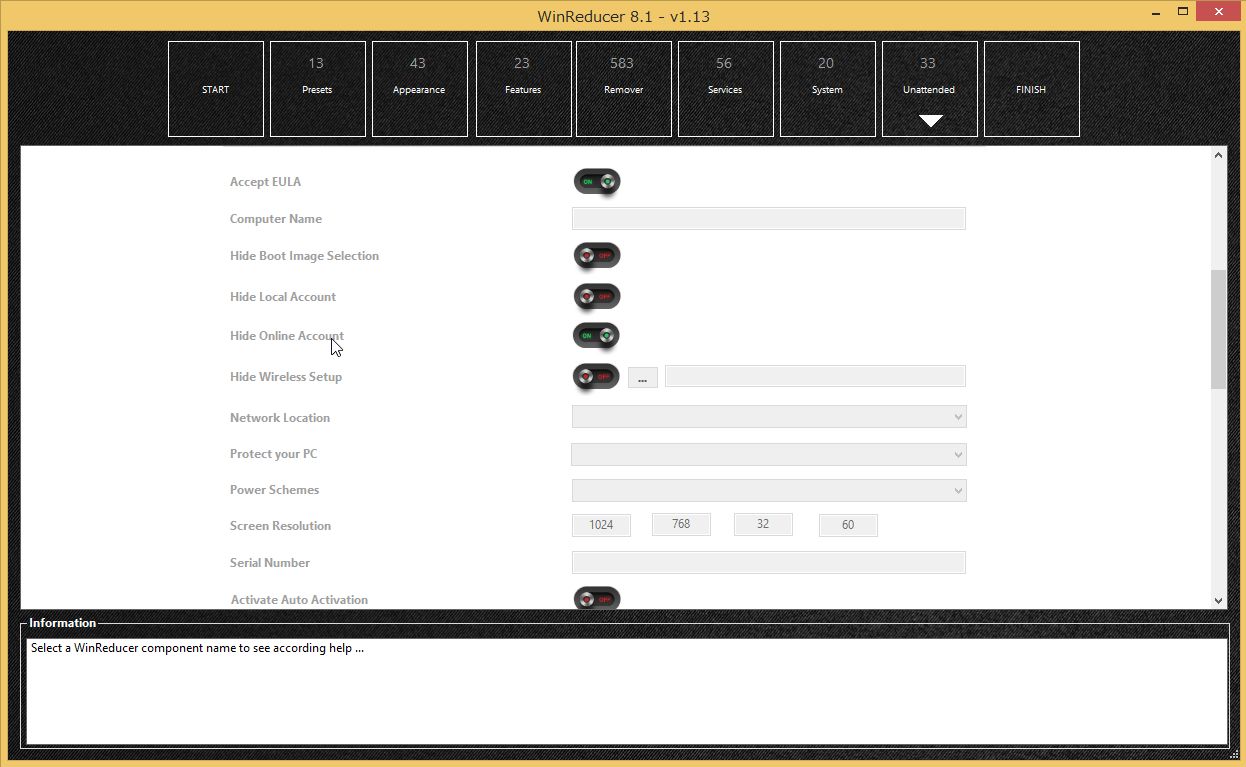The image size is (1246, 767).
Task: Open the Services tile
Action: click(x=725, y=89)
